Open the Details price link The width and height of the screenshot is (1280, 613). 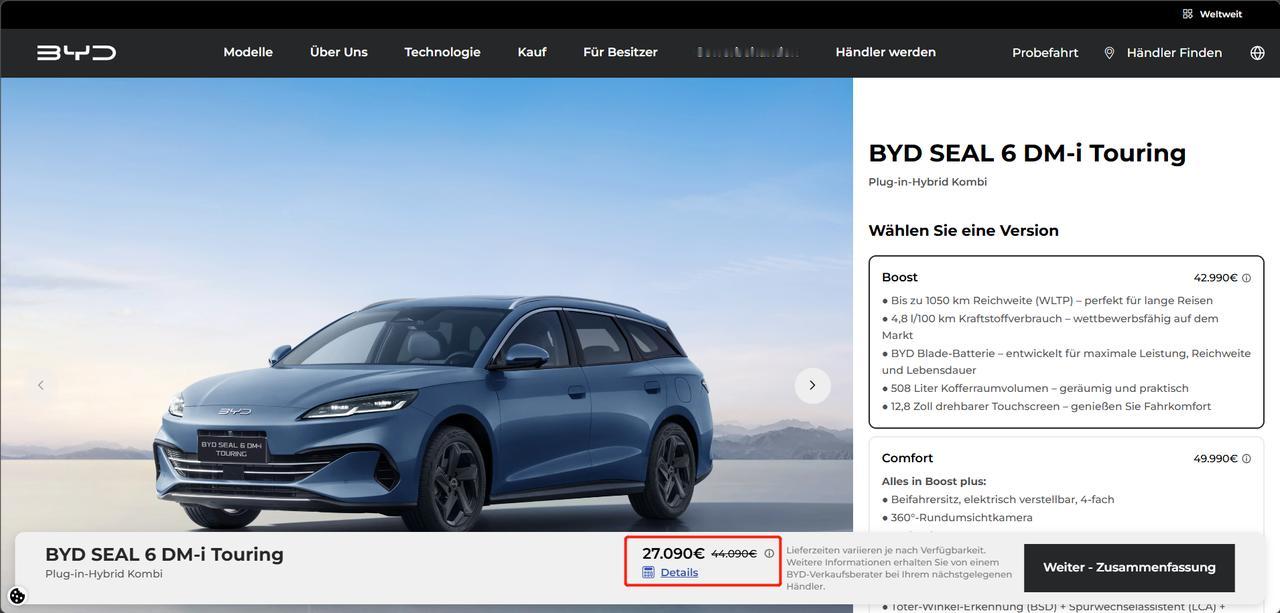679,572
